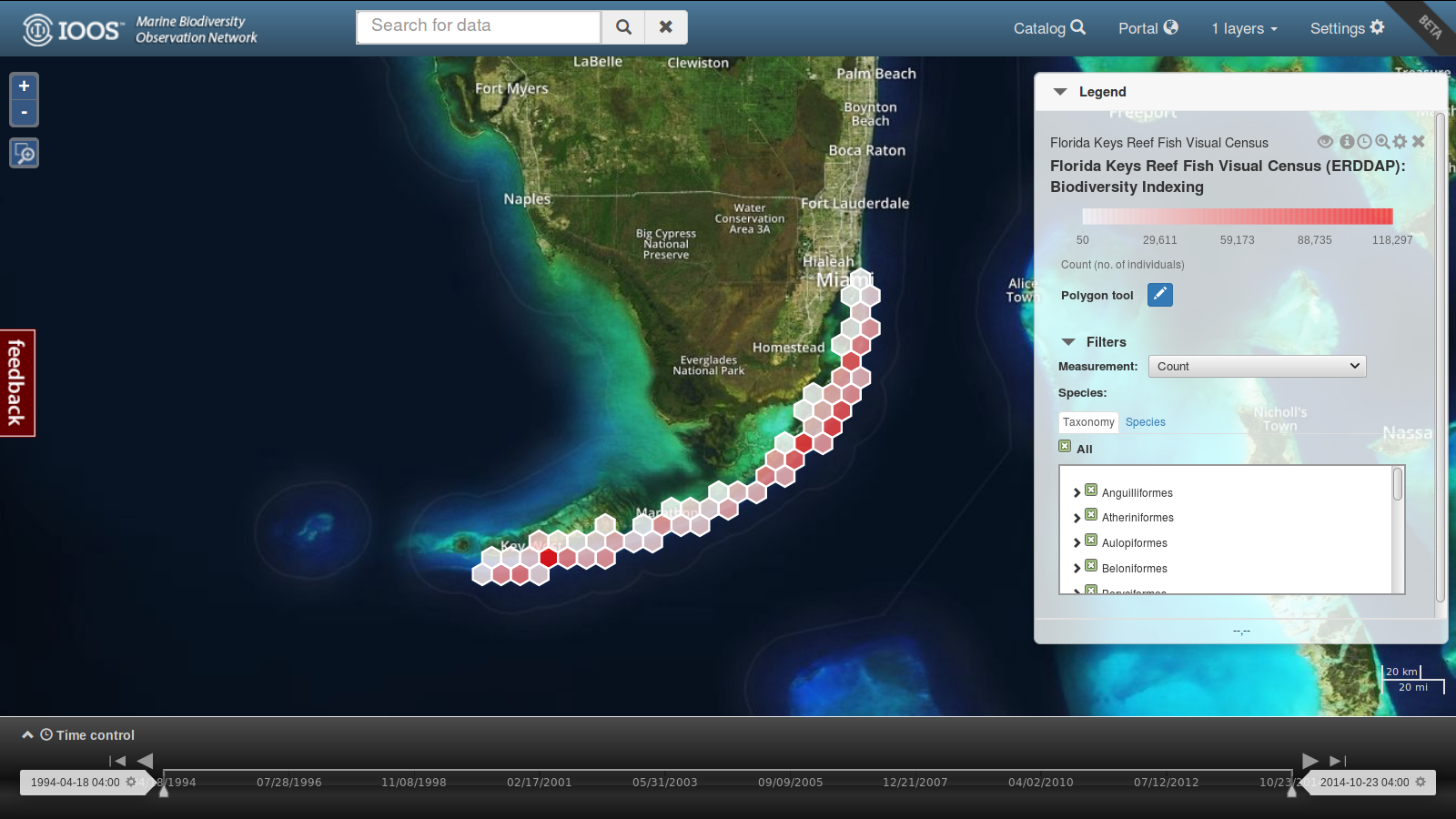Collapse the Filters section

[x=1068, y=342]
